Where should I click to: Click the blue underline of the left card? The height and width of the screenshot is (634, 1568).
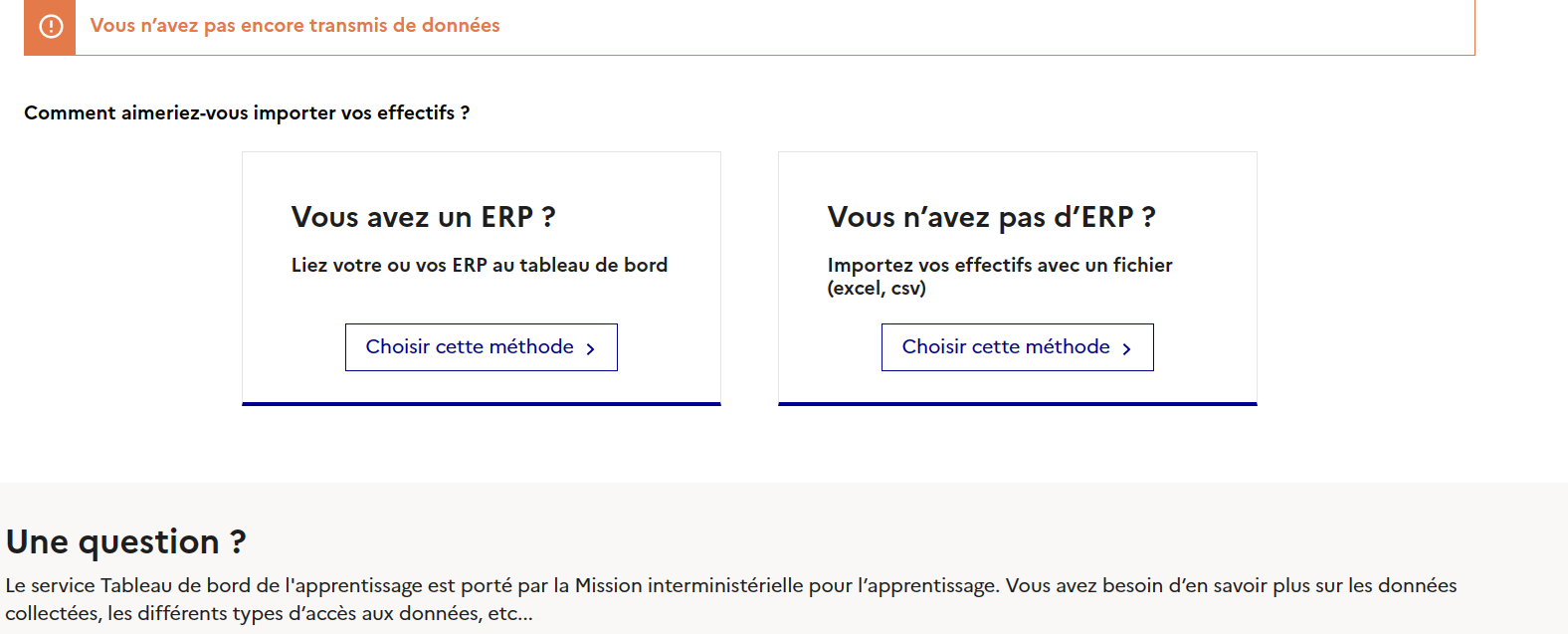point(481,404)
